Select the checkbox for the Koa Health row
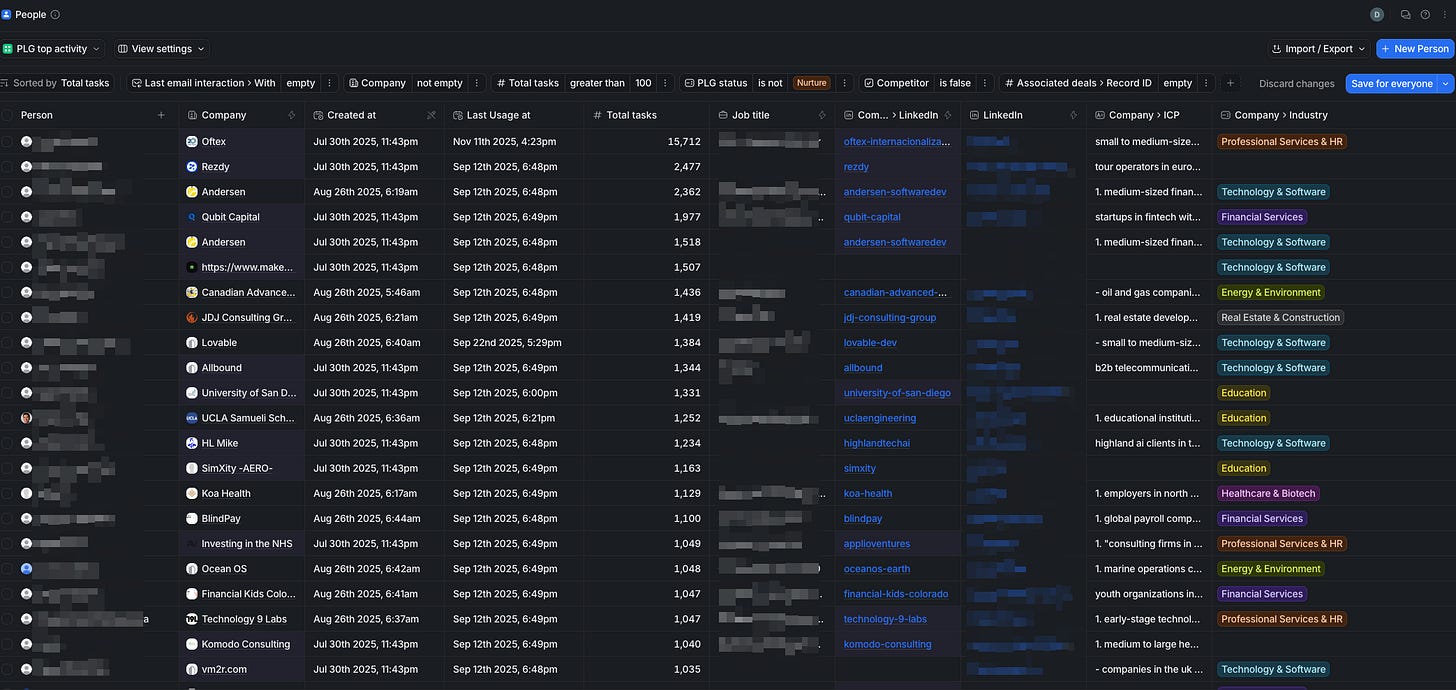Screen dimensions: 1456x690 pos(7,493)
